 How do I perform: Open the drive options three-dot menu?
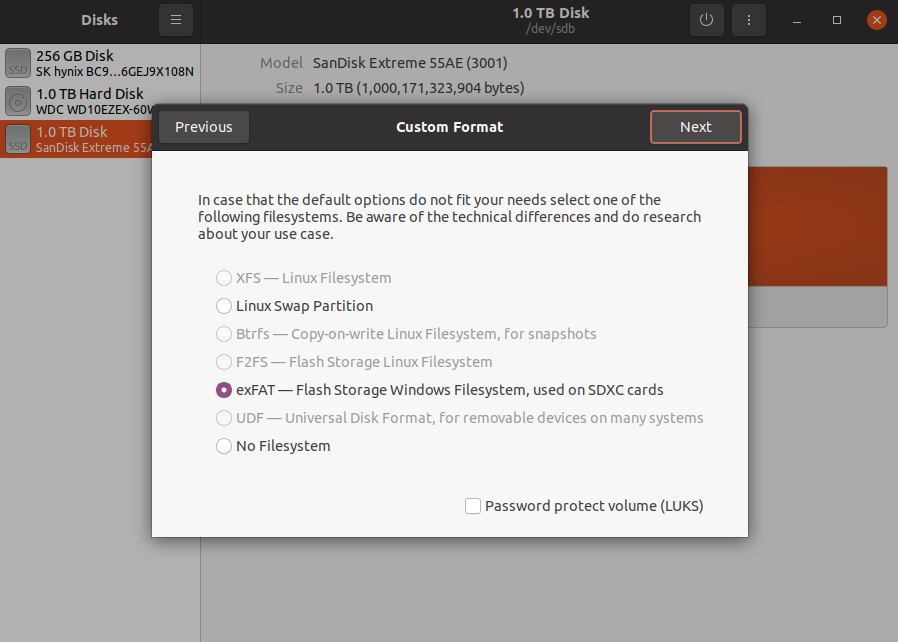point(749,20)
